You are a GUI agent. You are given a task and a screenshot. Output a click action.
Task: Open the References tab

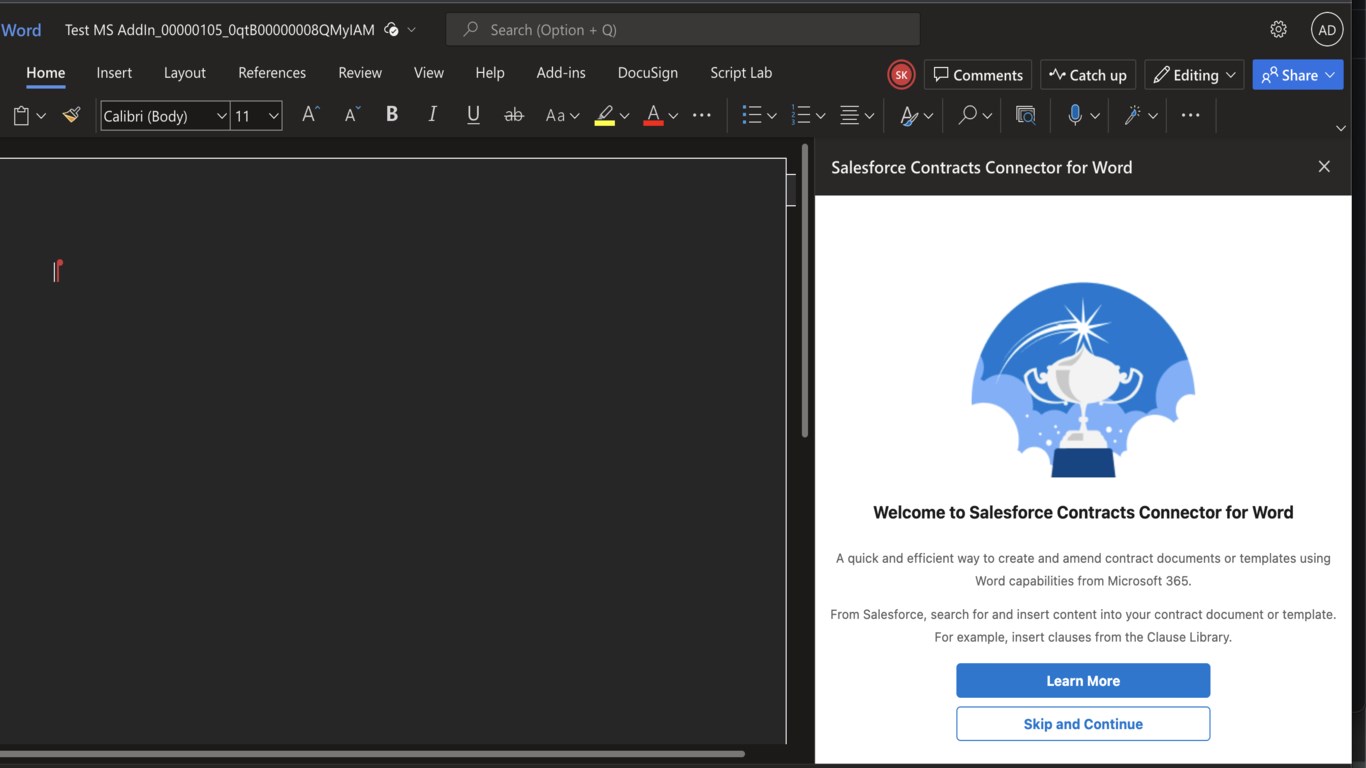tap(272, 73)
